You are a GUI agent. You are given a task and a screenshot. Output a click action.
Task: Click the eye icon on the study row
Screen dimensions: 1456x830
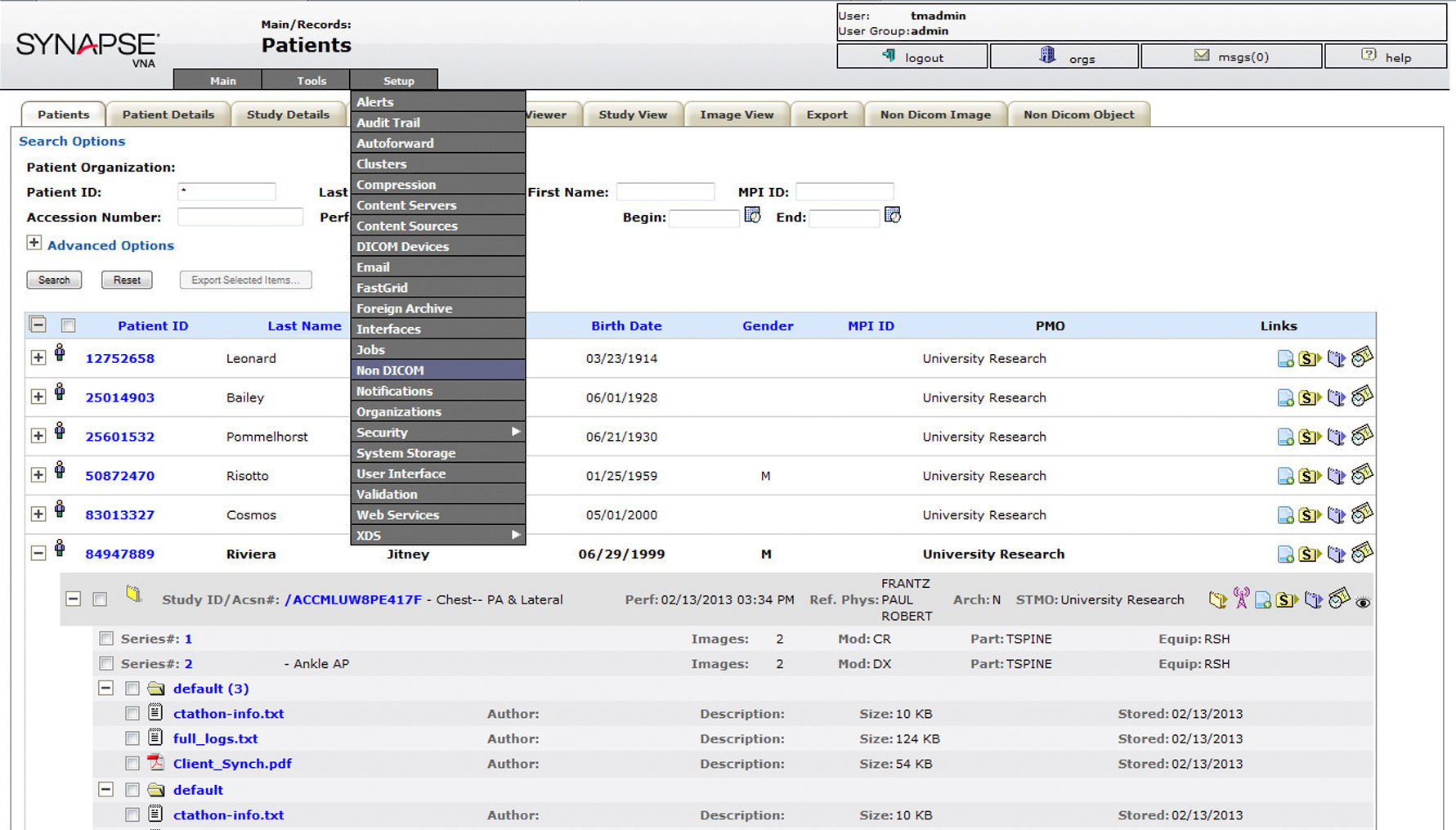point(1362,602)
